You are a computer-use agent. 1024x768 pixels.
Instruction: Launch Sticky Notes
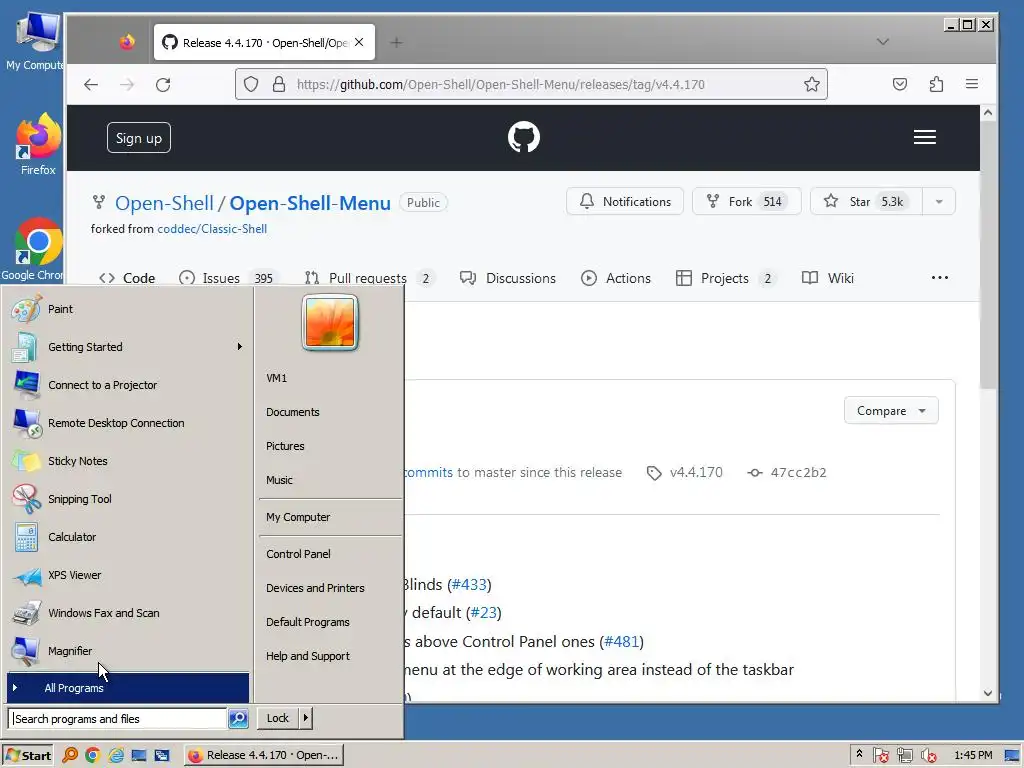coord(127,460)
